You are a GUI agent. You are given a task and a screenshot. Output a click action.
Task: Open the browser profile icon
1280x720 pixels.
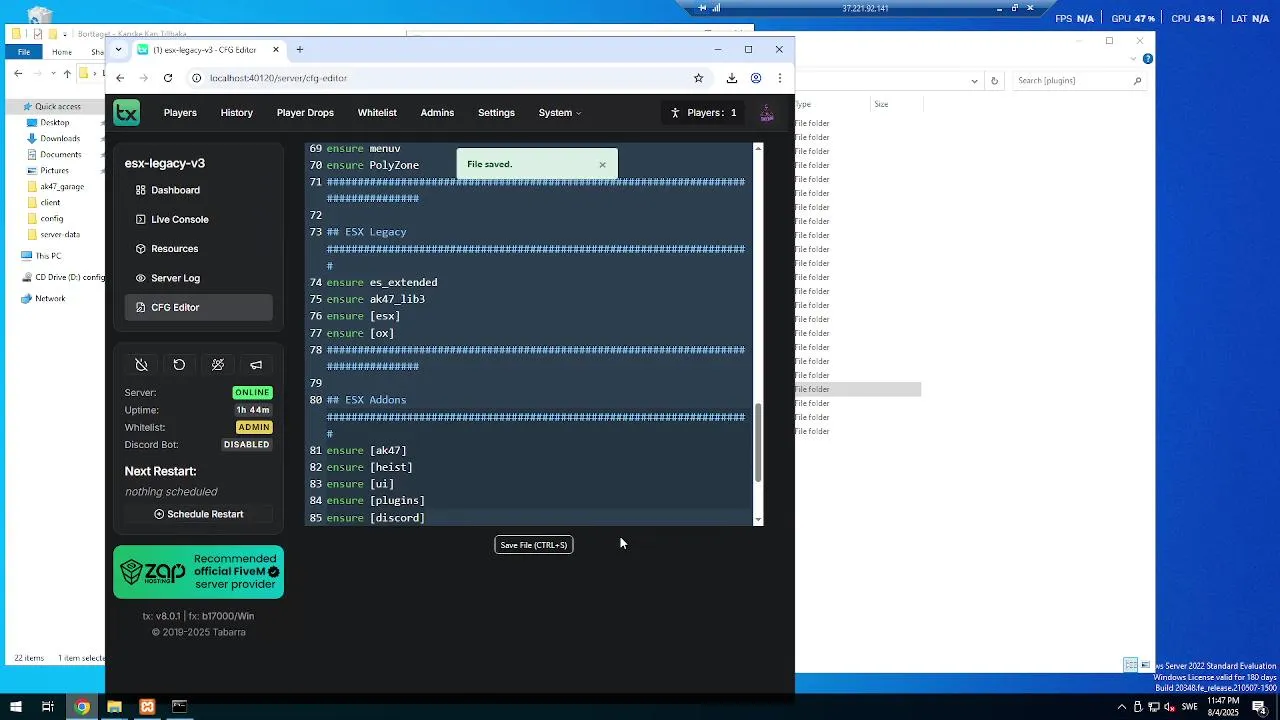click(756, 78)
